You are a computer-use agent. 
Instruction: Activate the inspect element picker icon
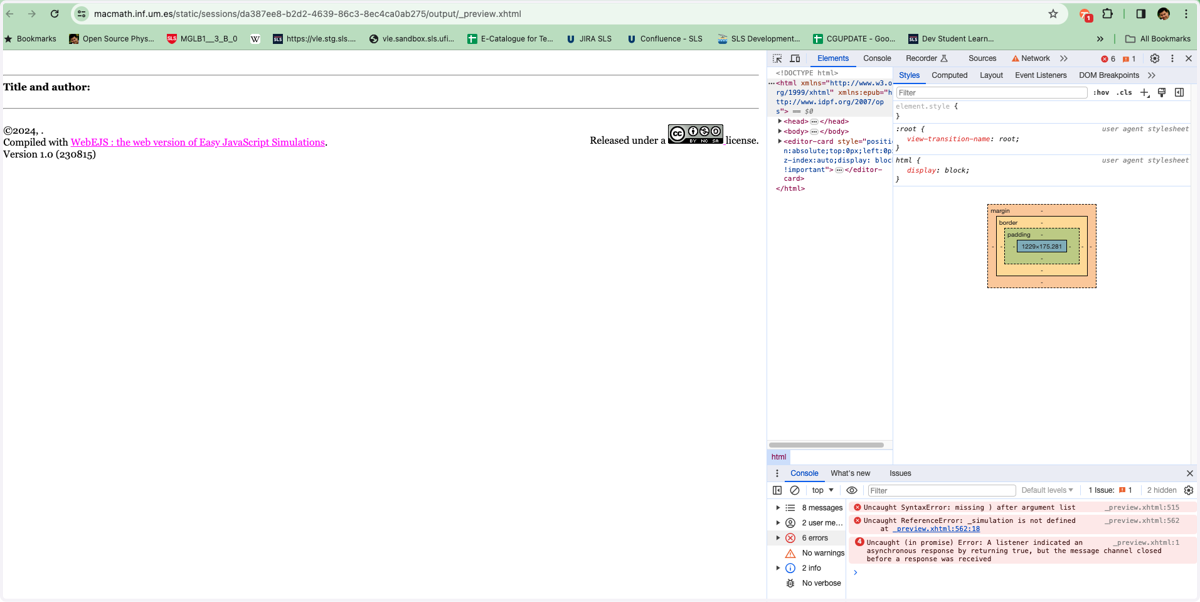(777, 59)
